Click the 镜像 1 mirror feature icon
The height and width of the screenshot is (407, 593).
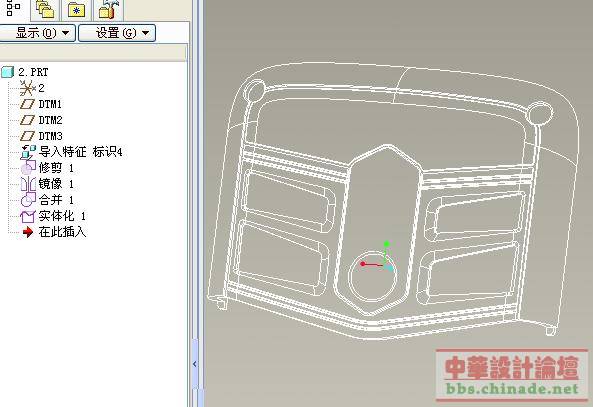(28, 184)
